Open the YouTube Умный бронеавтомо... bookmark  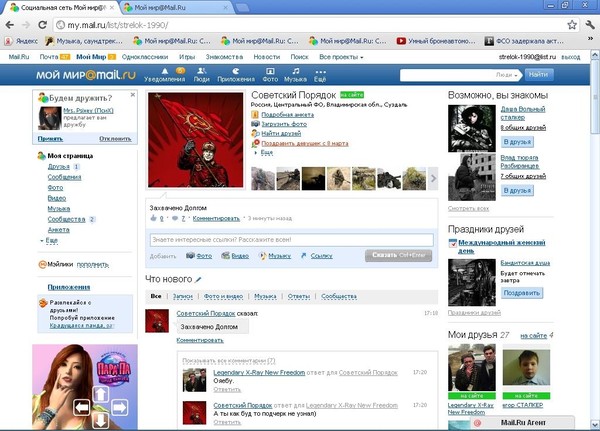pos(436,41)
